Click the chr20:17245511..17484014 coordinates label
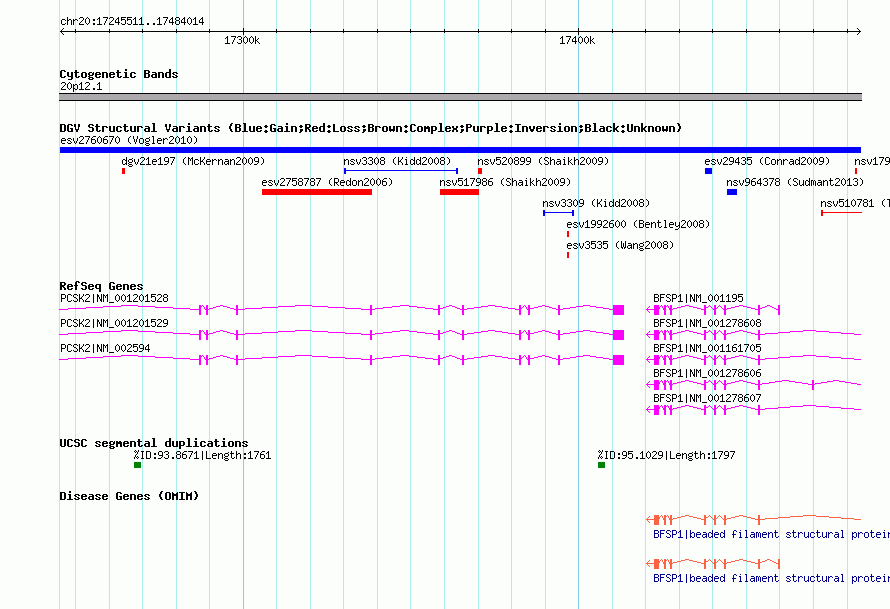890x609 pixels. pyautogui.click(x=132, y=22)
